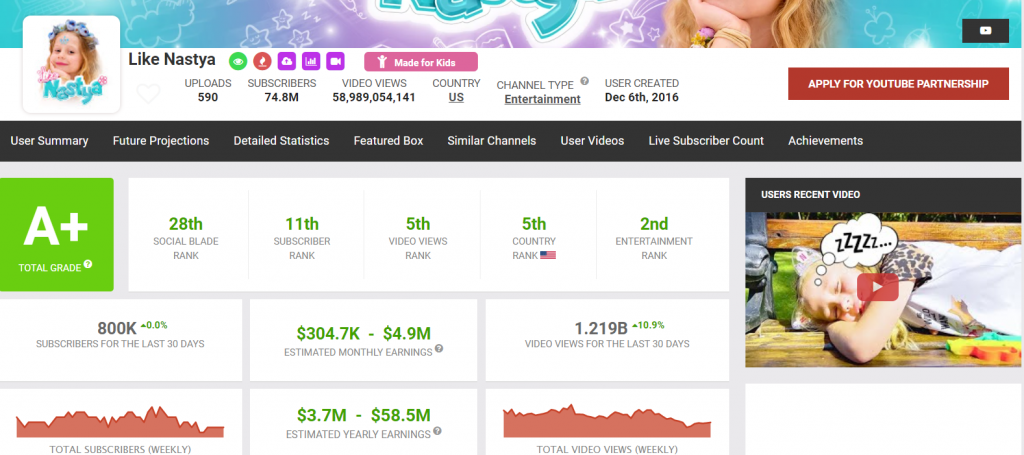The width and height of the screenshot is (1024, 455).
Task: Toggle the favorite heart under channel avatar
Action: 148,95
